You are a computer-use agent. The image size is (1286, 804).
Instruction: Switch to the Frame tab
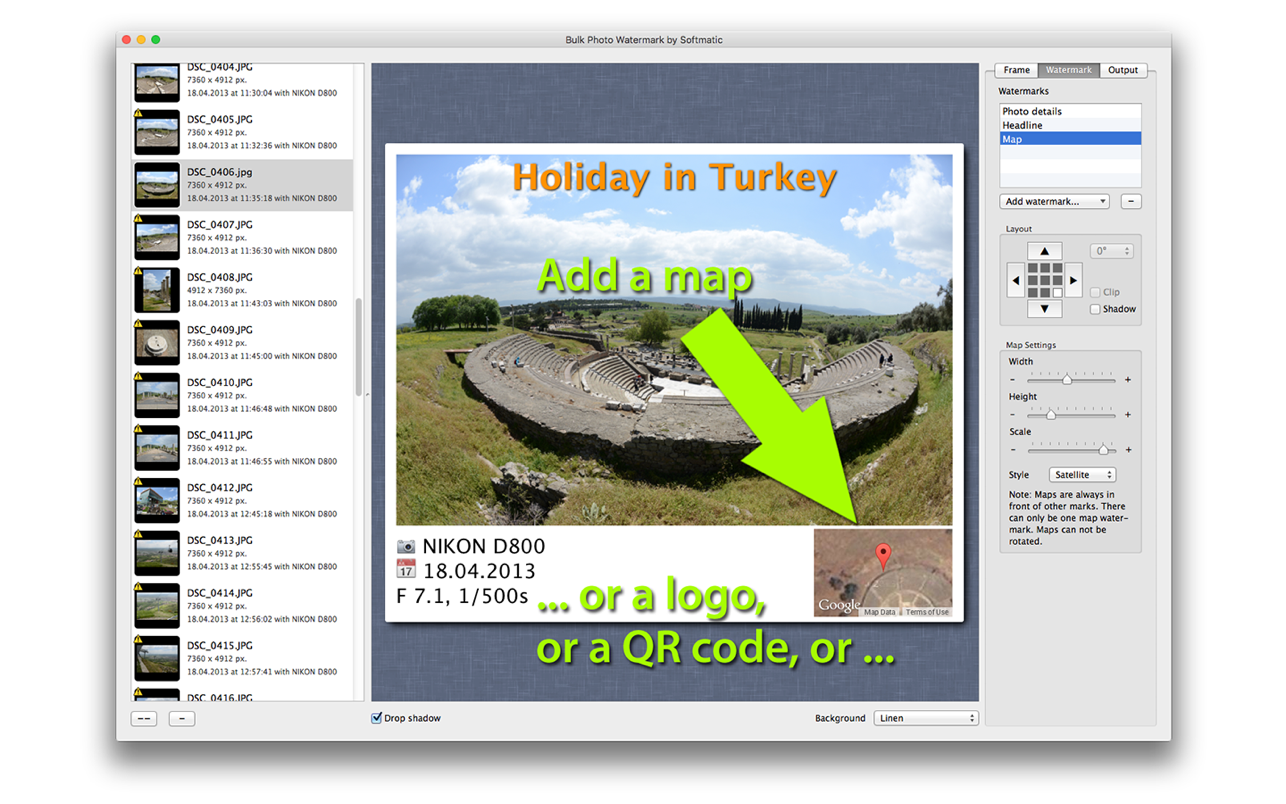coord(1016,70)
